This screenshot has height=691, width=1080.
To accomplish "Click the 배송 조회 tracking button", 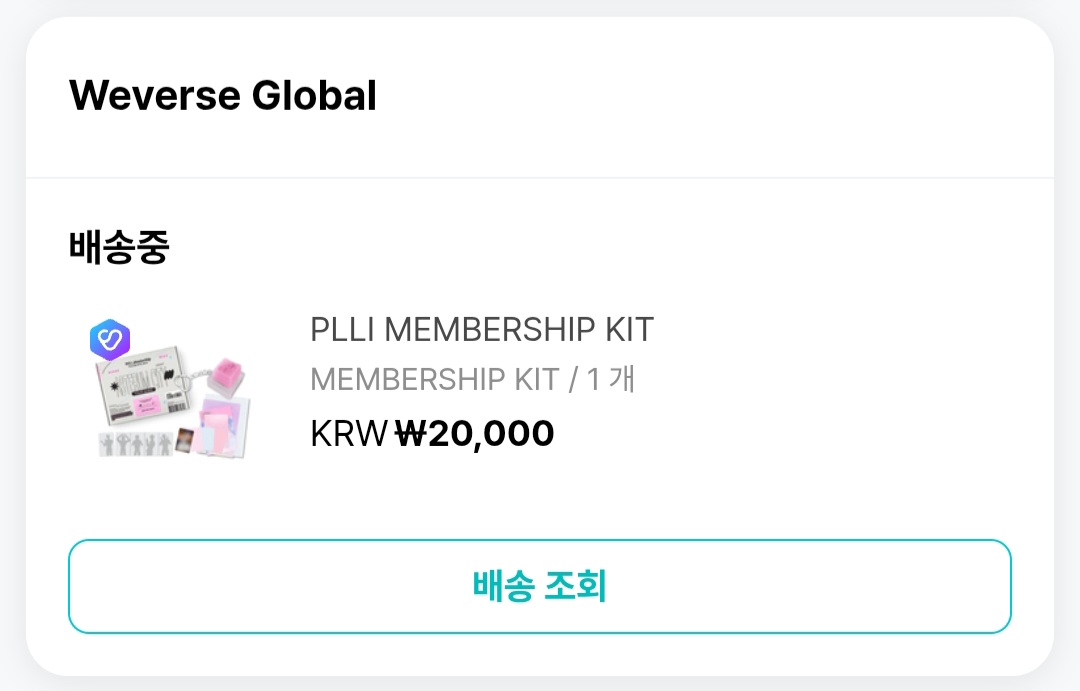I will coord(540,587).
